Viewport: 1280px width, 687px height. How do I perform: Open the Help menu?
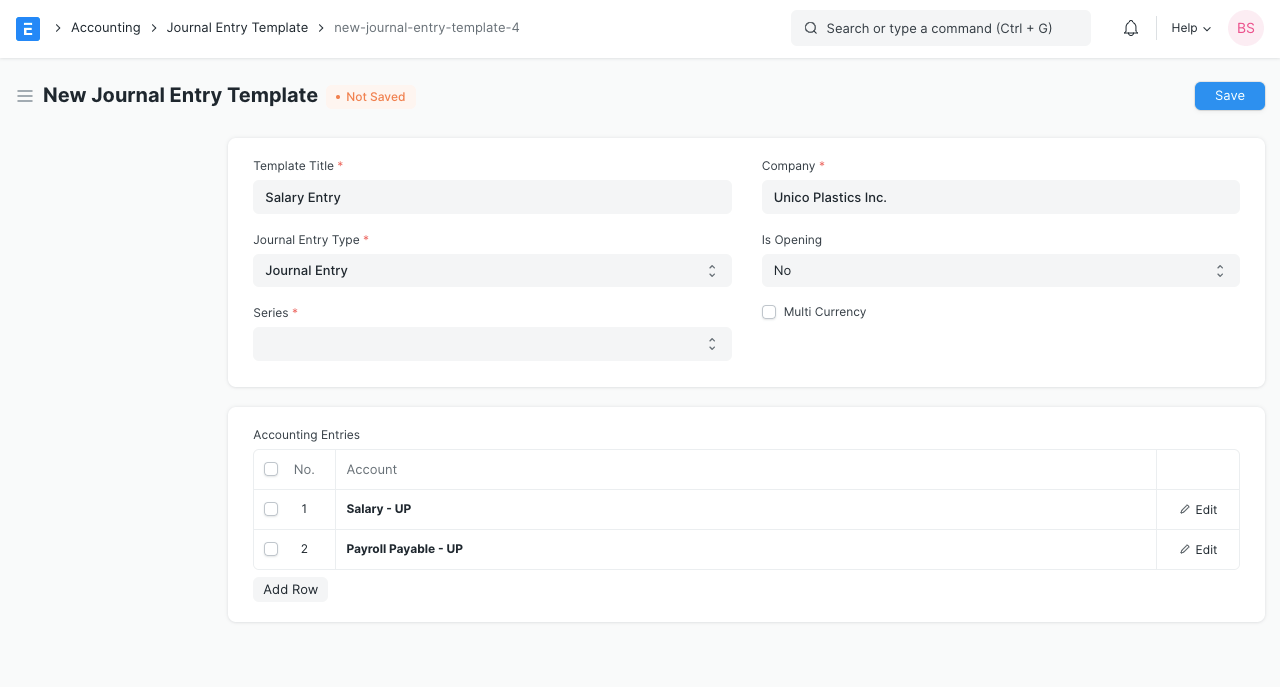tap(1190, 28)
